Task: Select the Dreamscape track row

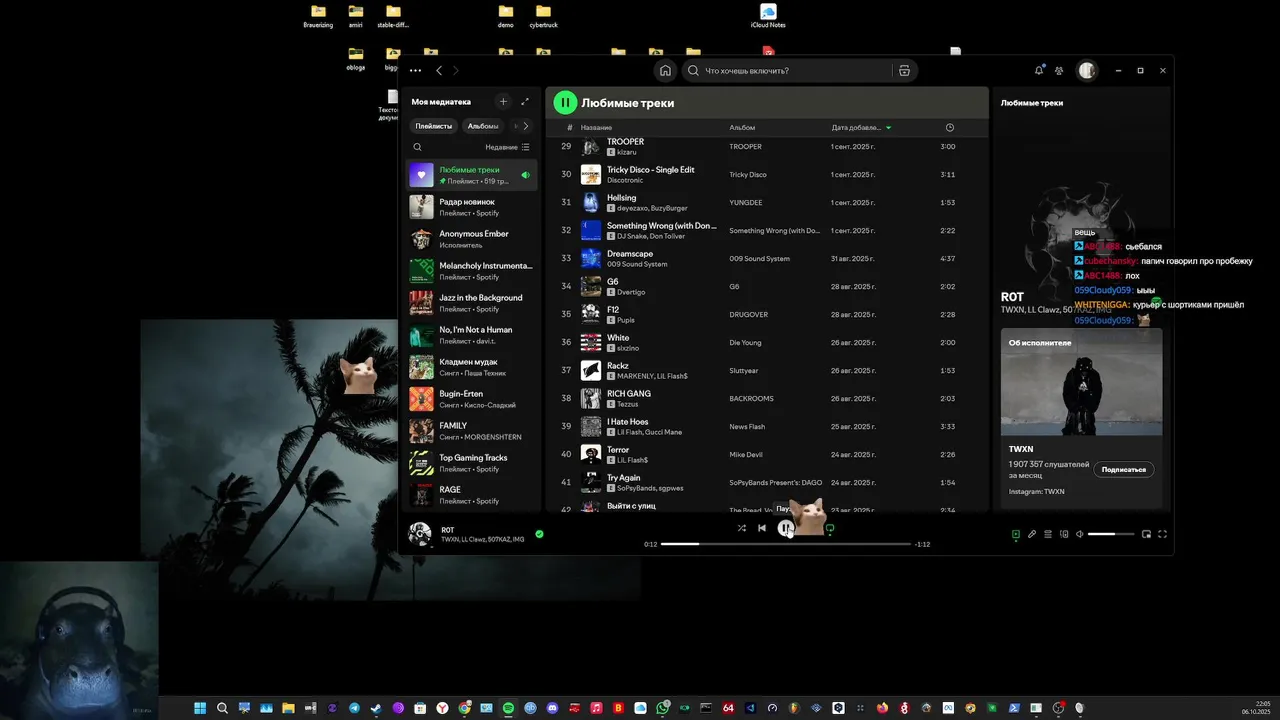Action: point(767,259)
